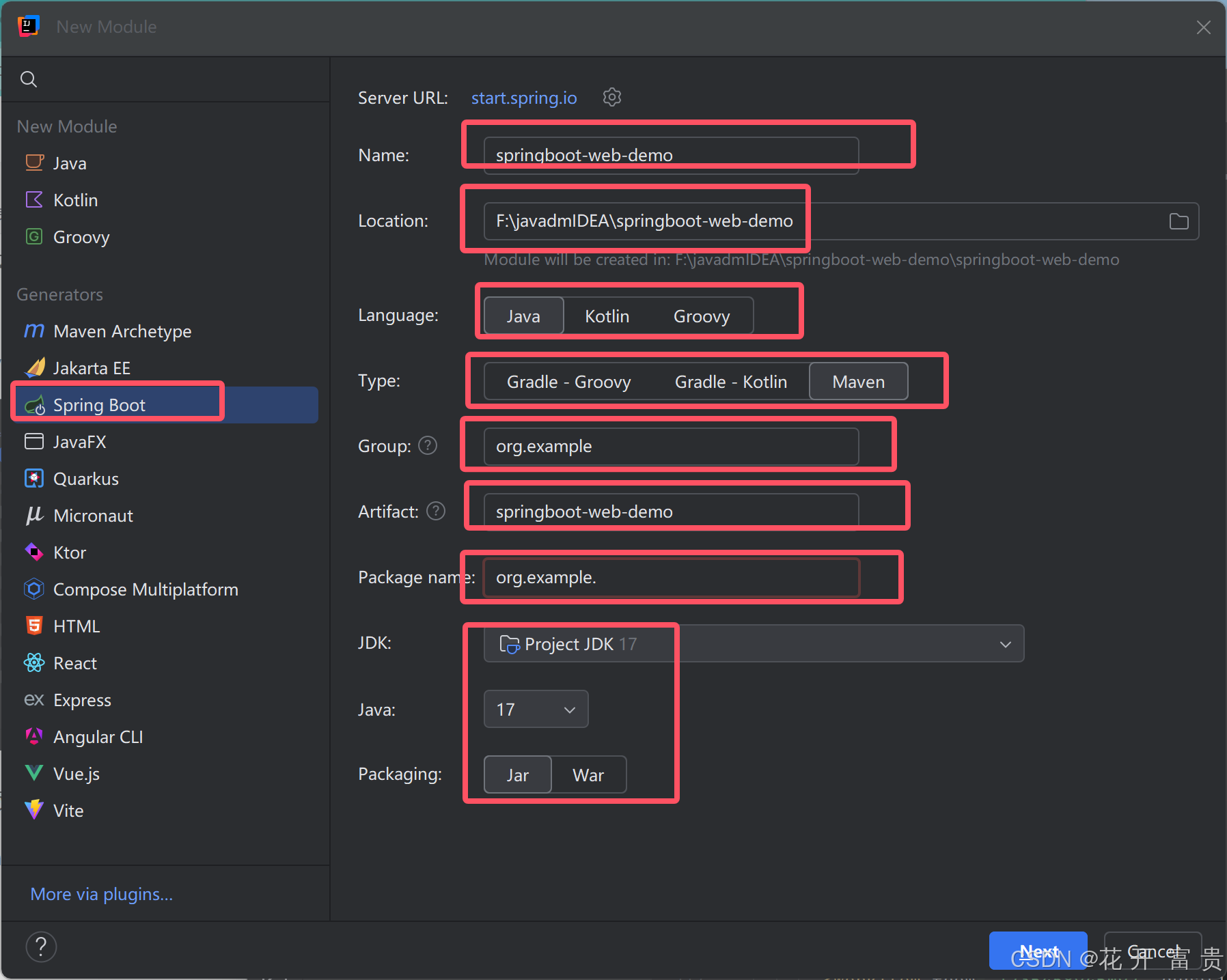Click the Jakarta EE sail icon

point(35,367)
